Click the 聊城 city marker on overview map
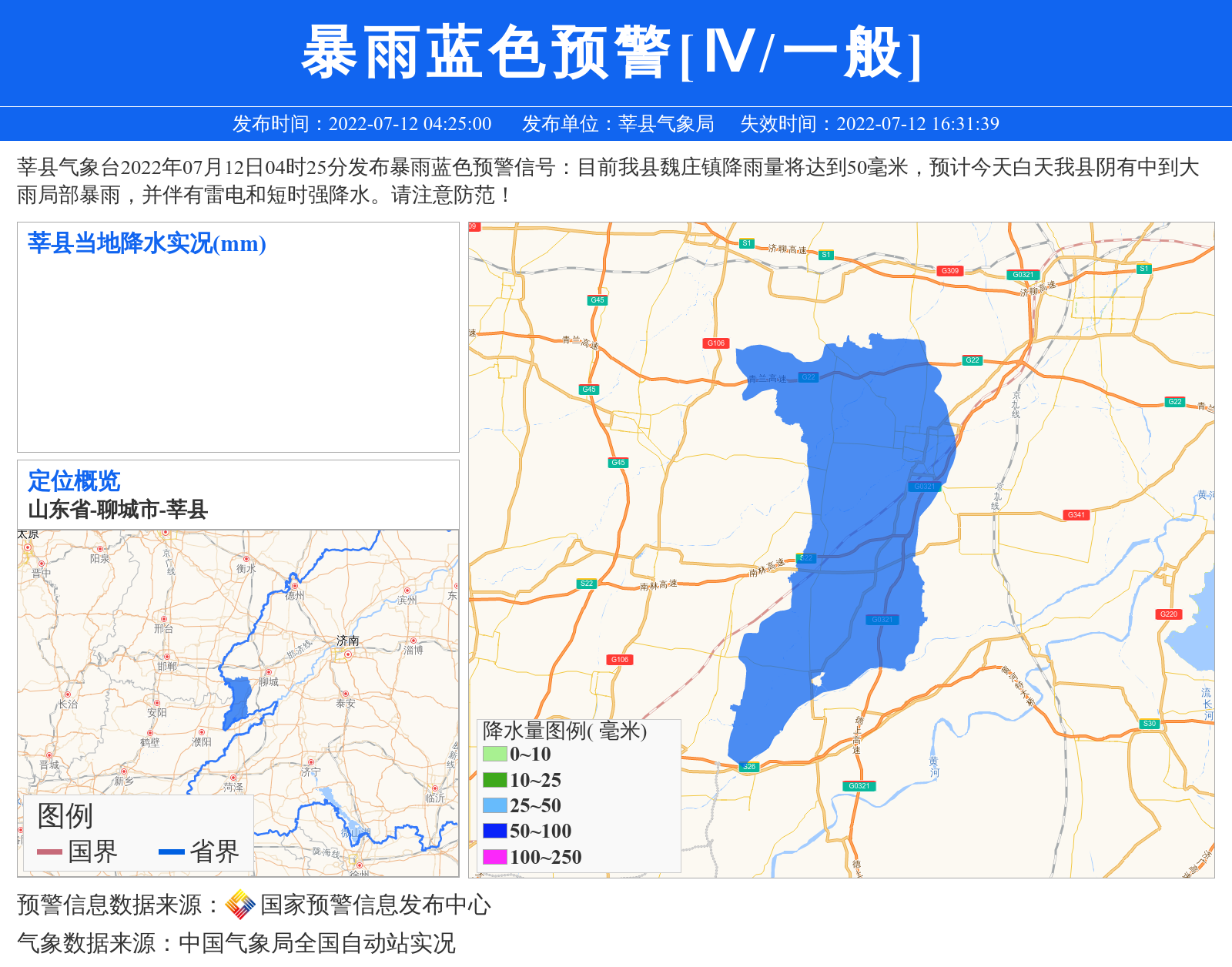 (269, 673)
